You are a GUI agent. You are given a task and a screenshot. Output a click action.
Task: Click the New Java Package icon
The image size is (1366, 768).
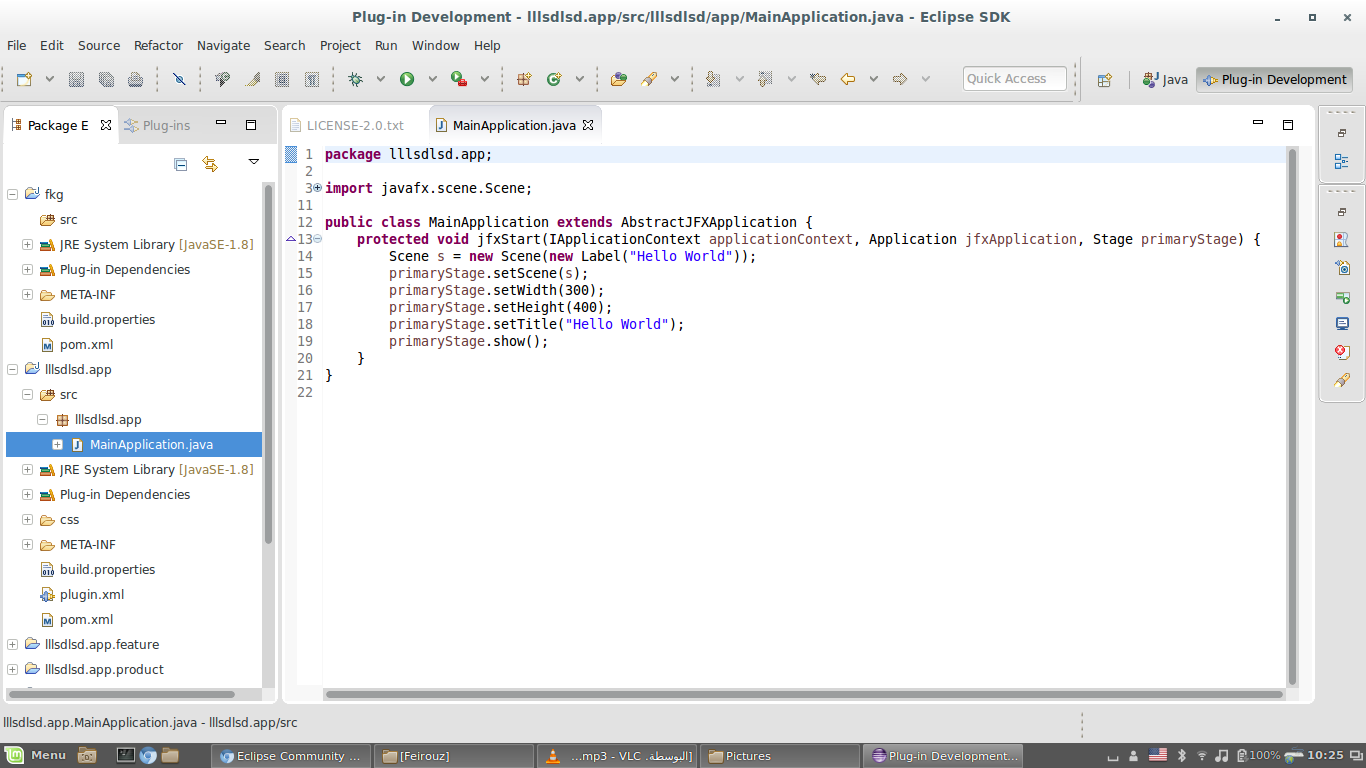pyautogui.click(x=523, y=79)
